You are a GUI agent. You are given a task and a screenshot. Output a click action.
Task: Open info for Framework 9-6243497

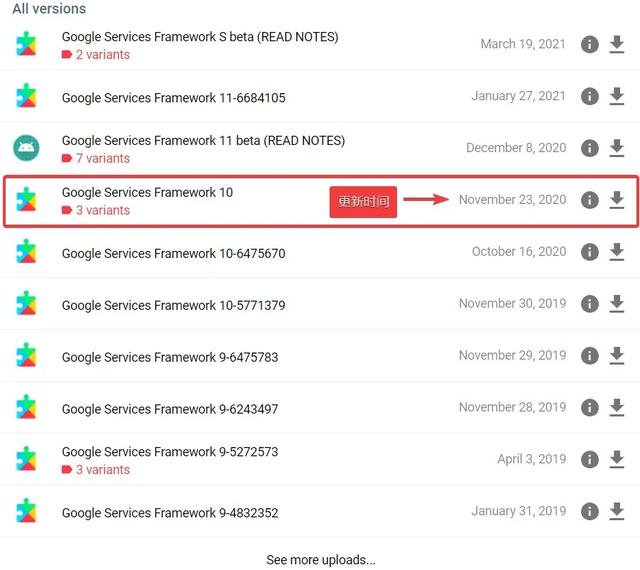[589, 407]
